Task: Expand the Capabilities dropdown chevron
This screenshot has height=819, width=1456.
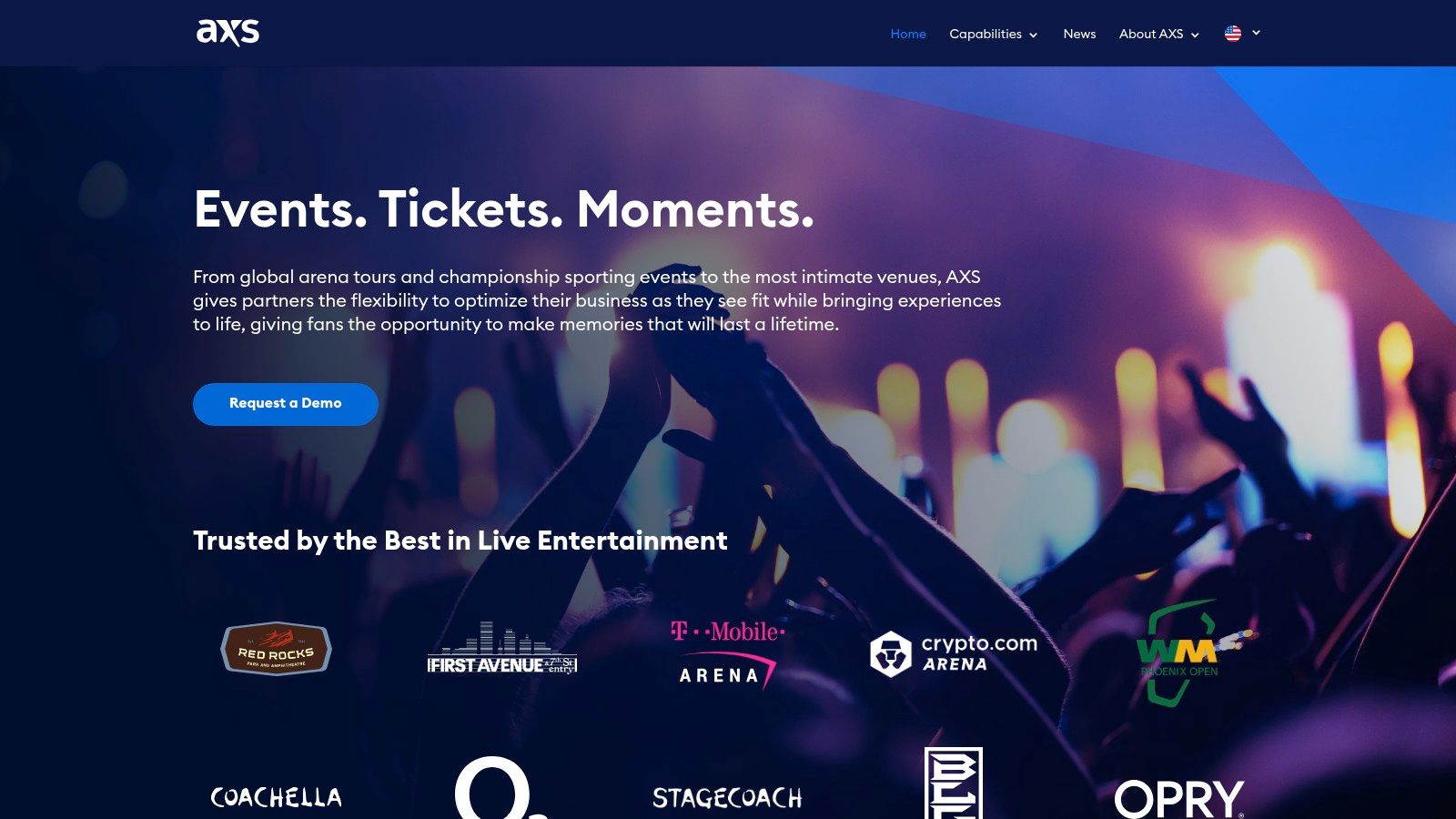Action: [1033, 35]
